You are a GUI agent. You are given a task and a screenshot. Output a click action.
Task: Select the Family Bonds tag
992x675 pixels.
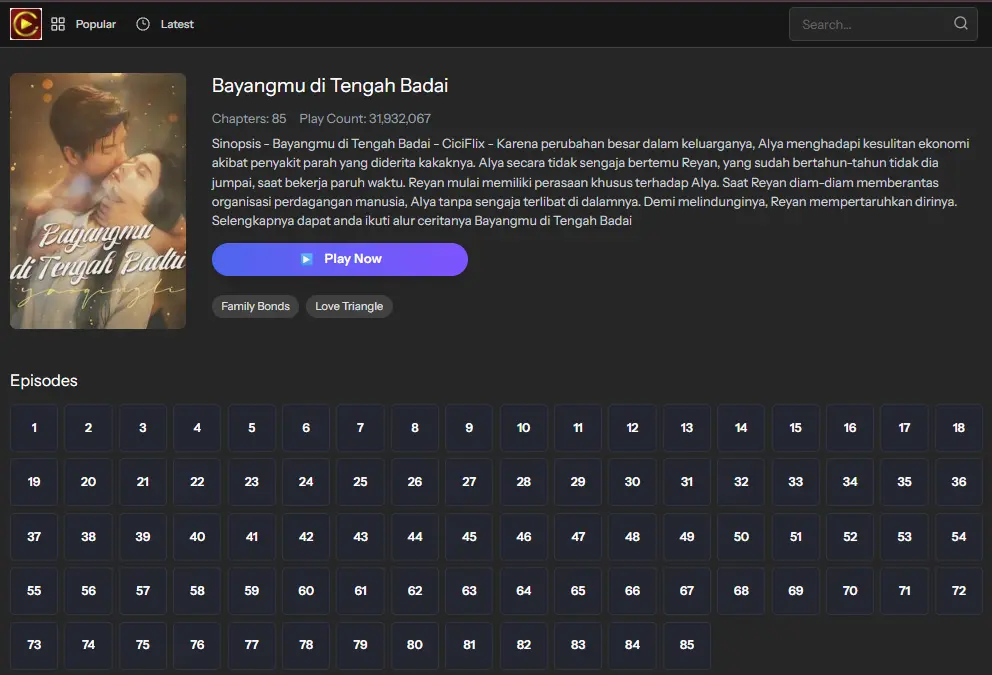pyautogui.click(x=255, y=306)
